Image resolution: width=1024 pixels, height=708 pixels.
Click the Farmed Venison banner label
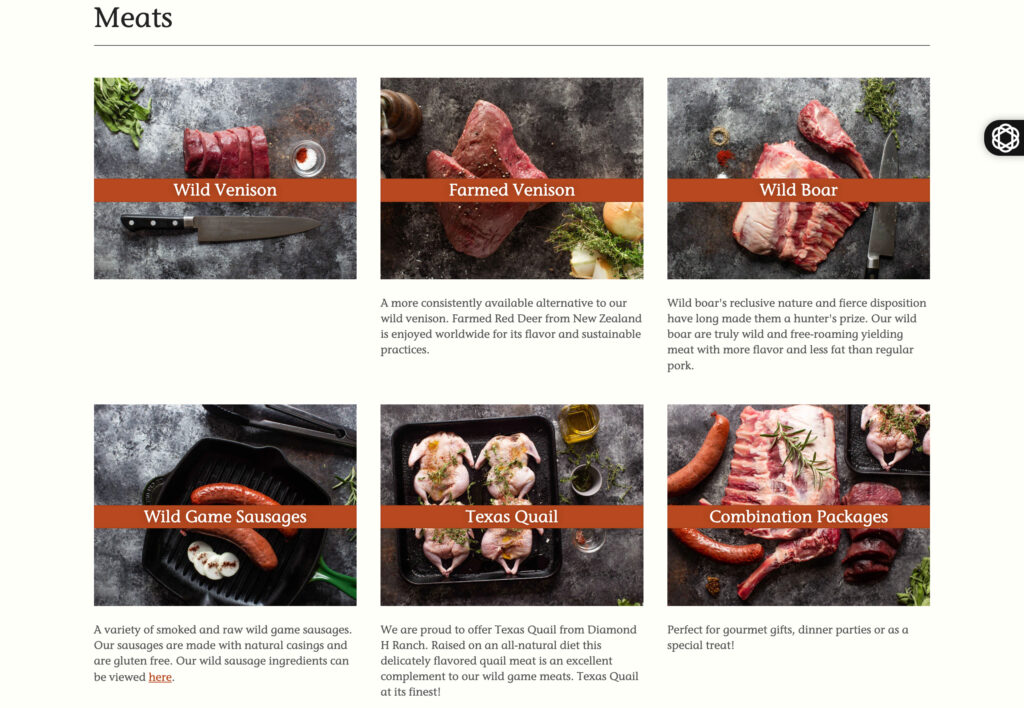click(512, 190)
